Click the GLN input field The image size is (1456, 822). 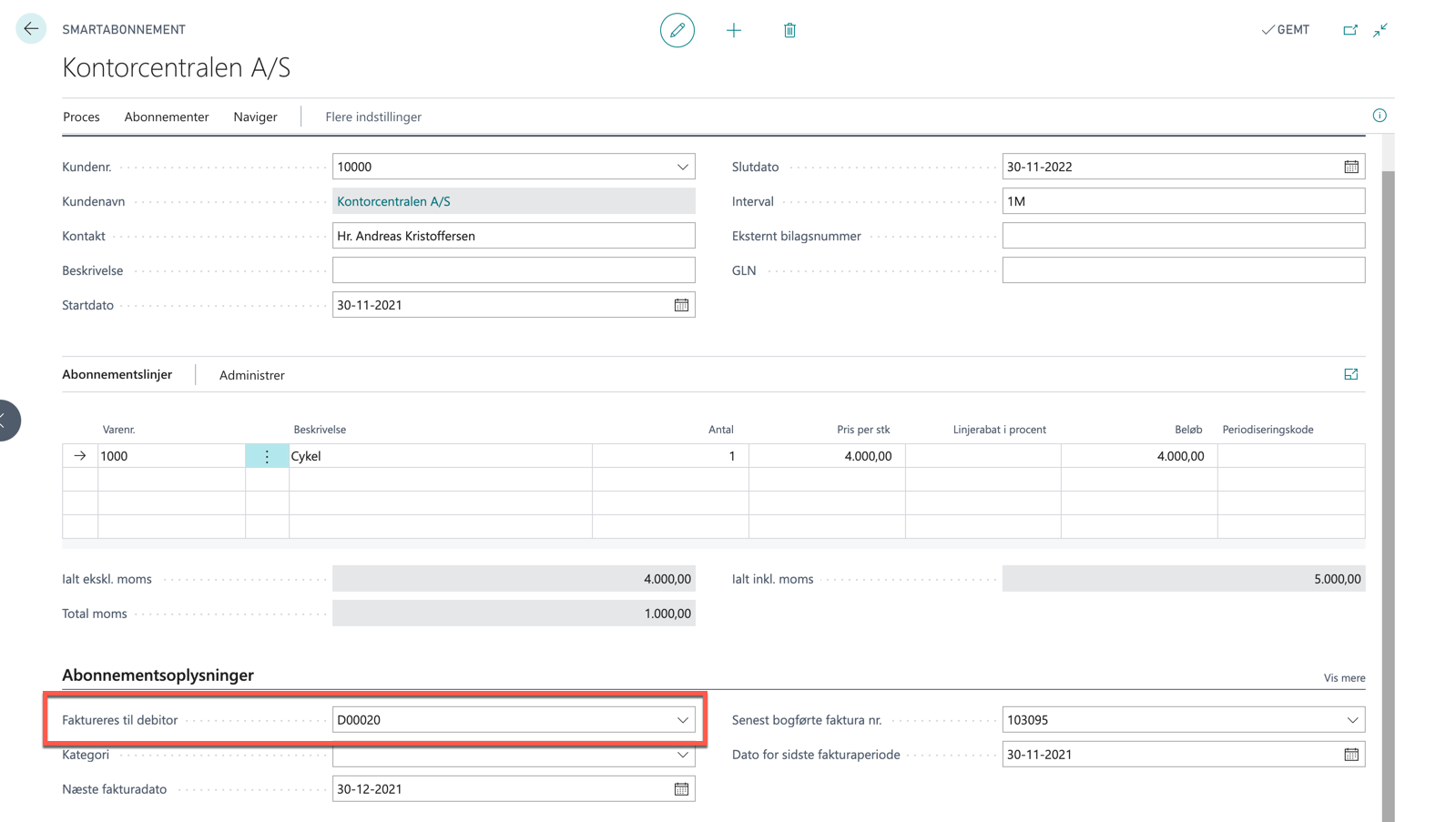[1184, 270]
